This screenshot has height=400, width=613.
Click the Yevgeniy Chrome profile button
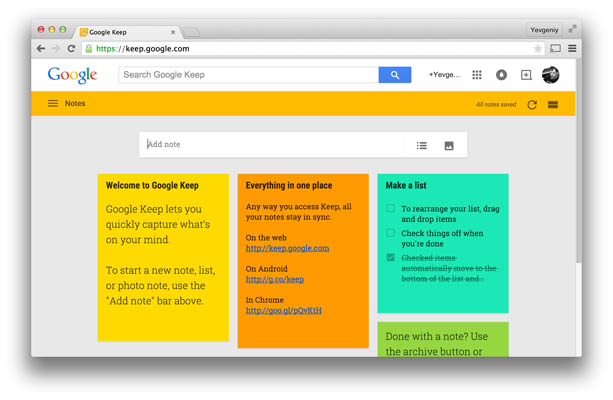(544, 30)
